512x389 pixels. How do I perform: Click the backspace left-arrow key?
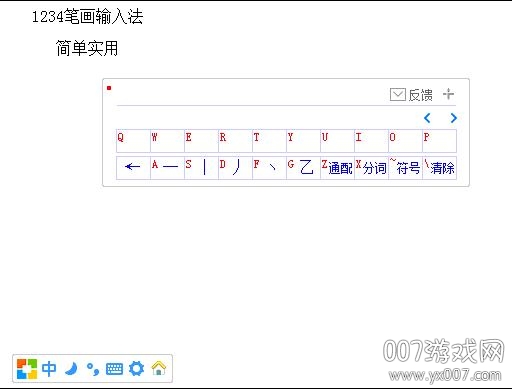[133, 168]
